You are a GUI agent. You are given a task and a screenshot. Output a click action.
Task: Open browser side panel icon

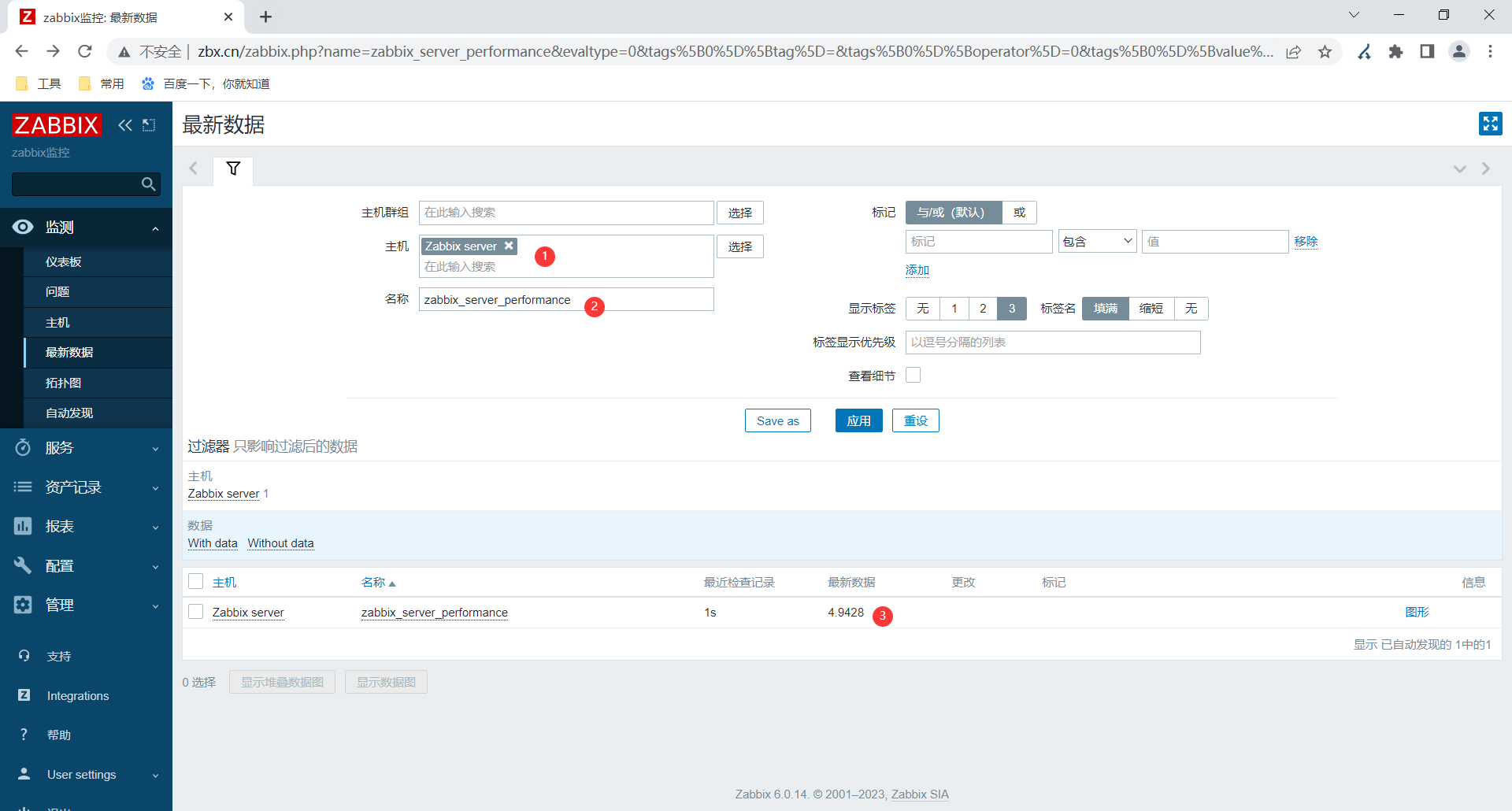pos(1427,51)
